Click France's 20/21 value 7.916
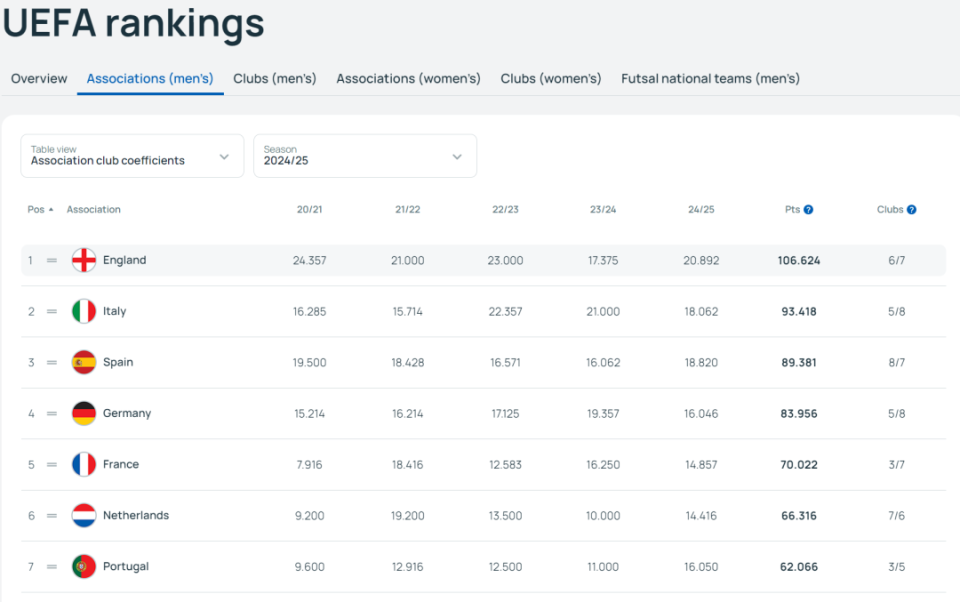This screenshot has height=602, width=960. pyautogui.click(x=310, y=465)
